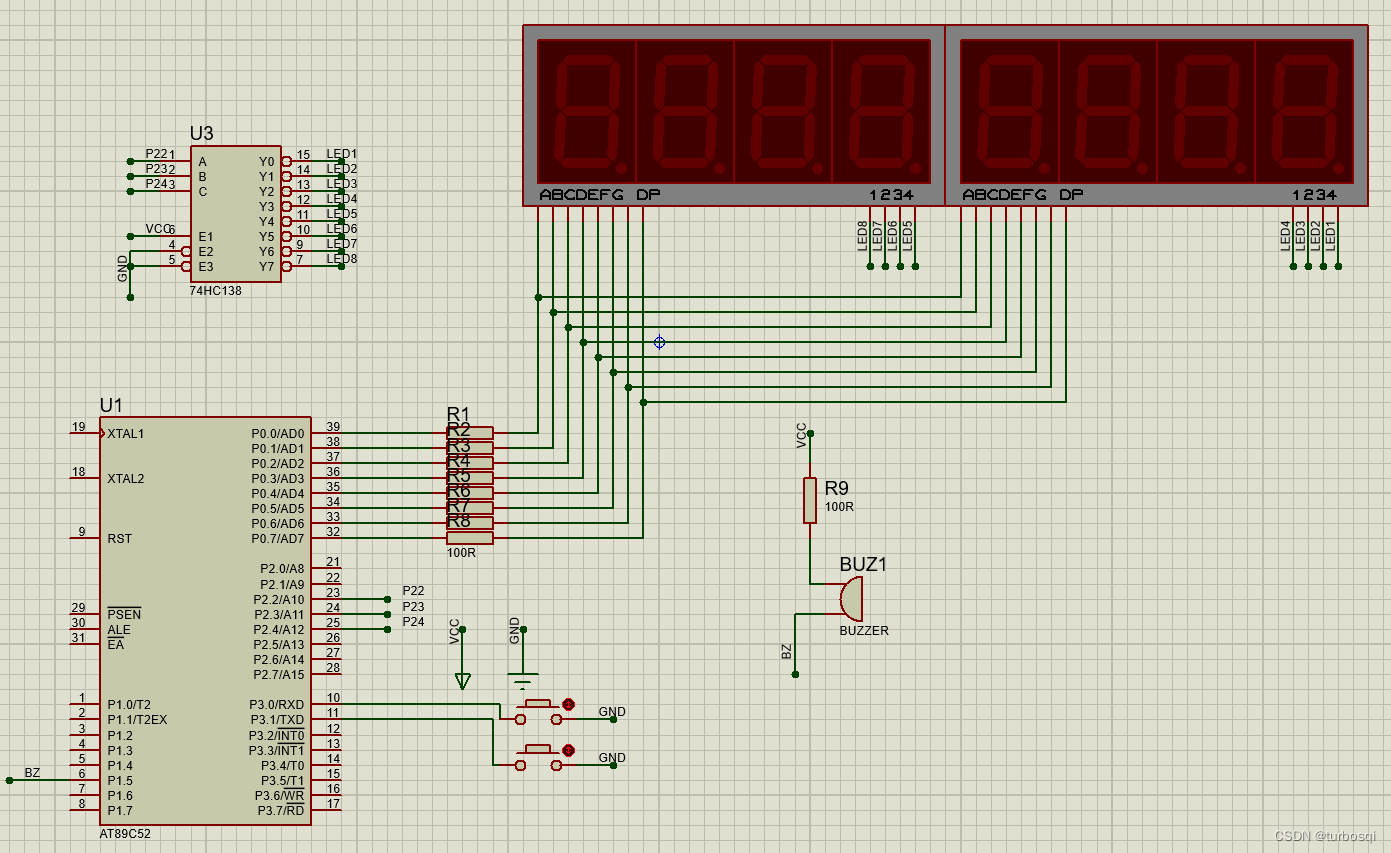Click the DP pin label on the right display
Screen dimensions: 1391x853
[x=1071, y=195]
